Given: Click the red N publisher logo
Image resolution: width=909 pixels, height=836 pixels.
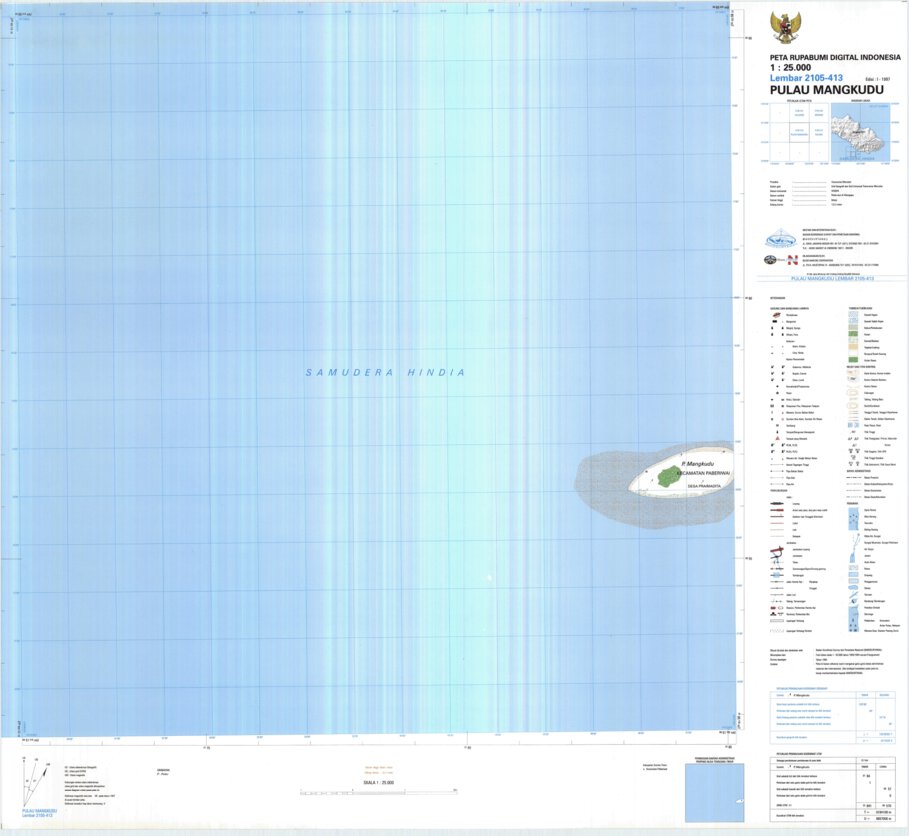Looking at the screenshot, I should pyautogui.click(x=793, y=259).
